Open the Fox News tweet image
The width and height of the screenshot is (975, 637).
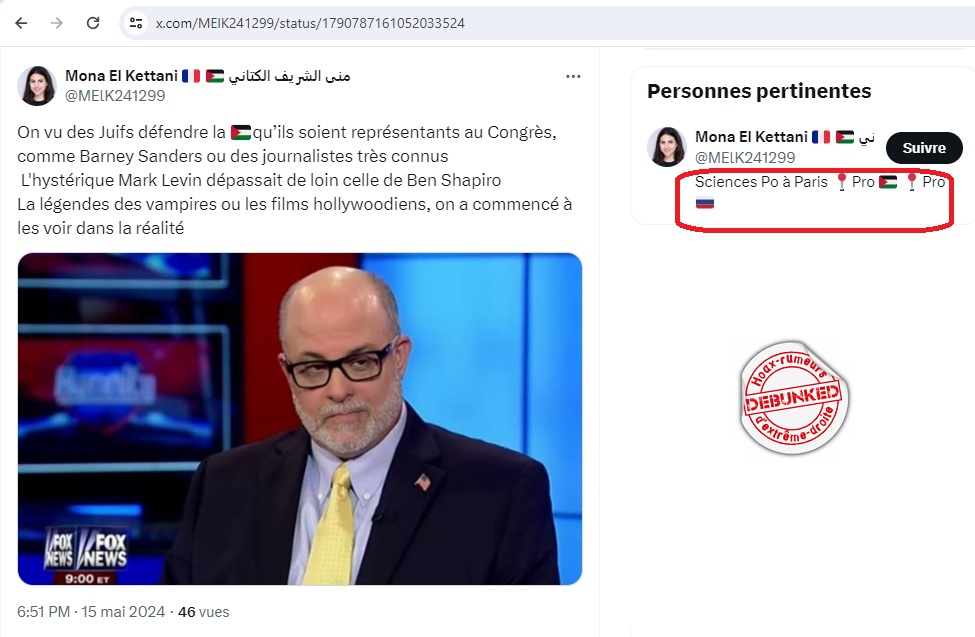coord(300,419)
